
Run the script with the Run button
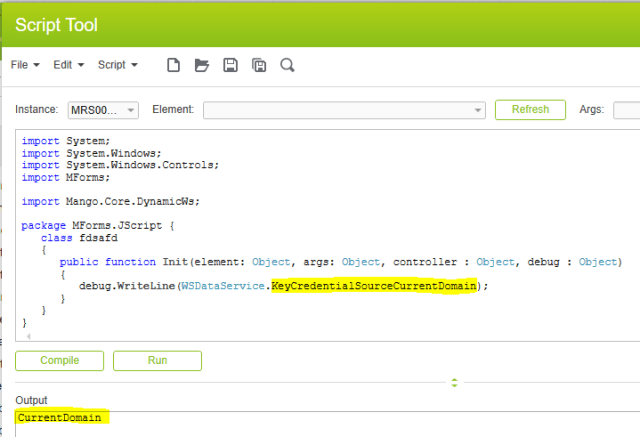[x=157, y=360]
